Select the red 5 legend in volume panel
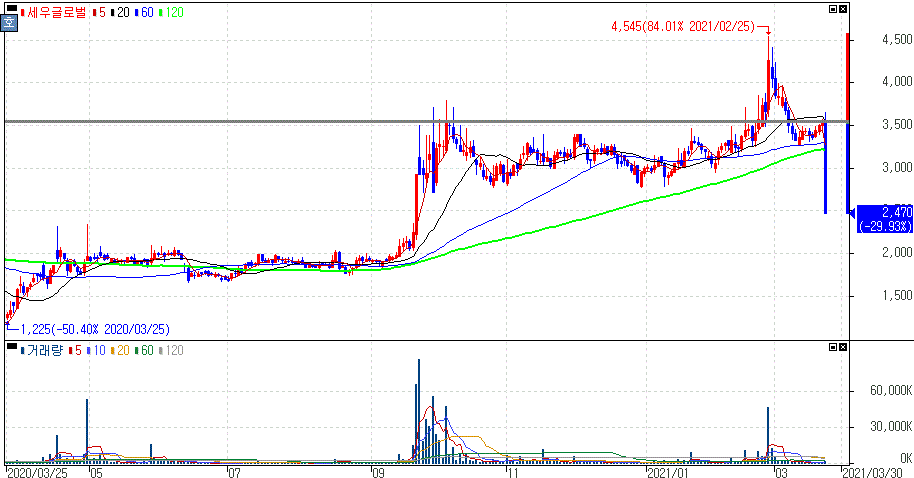 tap(75, 350)
